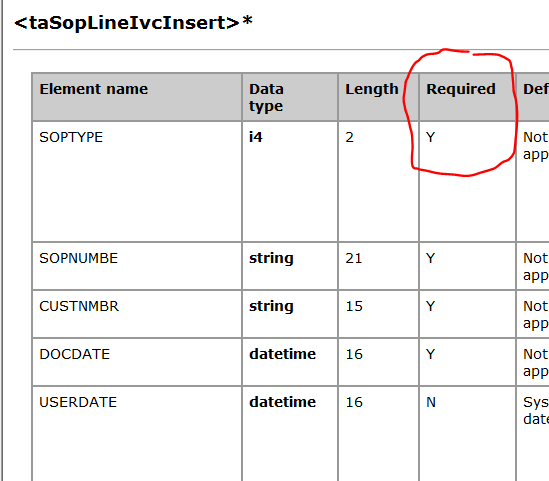The height and width of the screenshot is (481, 549).
Task: Click the datetime type in DOCDATE row
Action: [x=283, y=354]
